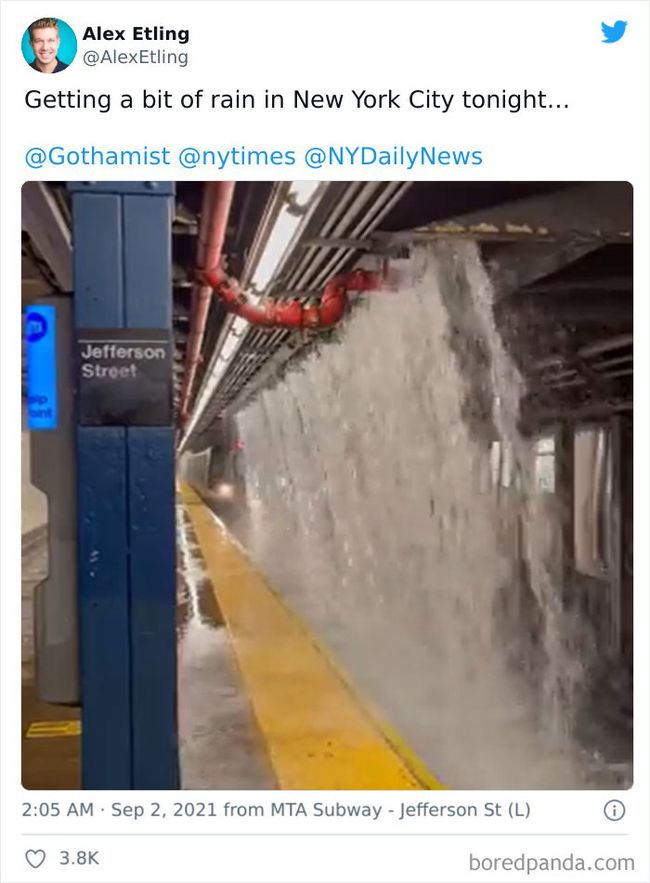The width and height of the screenshot is (650, 883).
Task: Open the @Gothamist mention
Action: pos(97,156)
